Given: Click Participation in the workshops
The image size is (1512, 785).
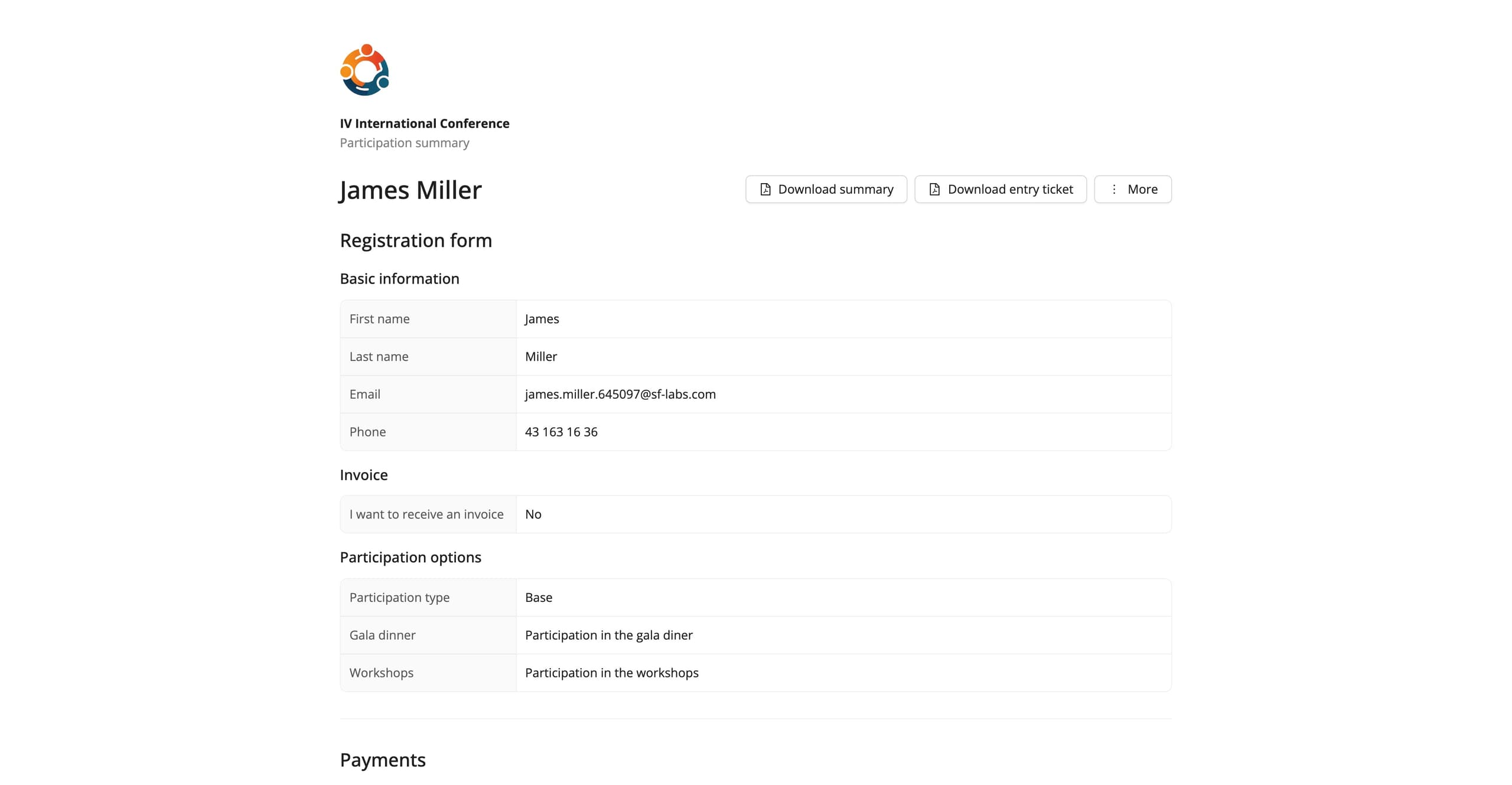Looking at the screenshot, I should pos(611,673).
